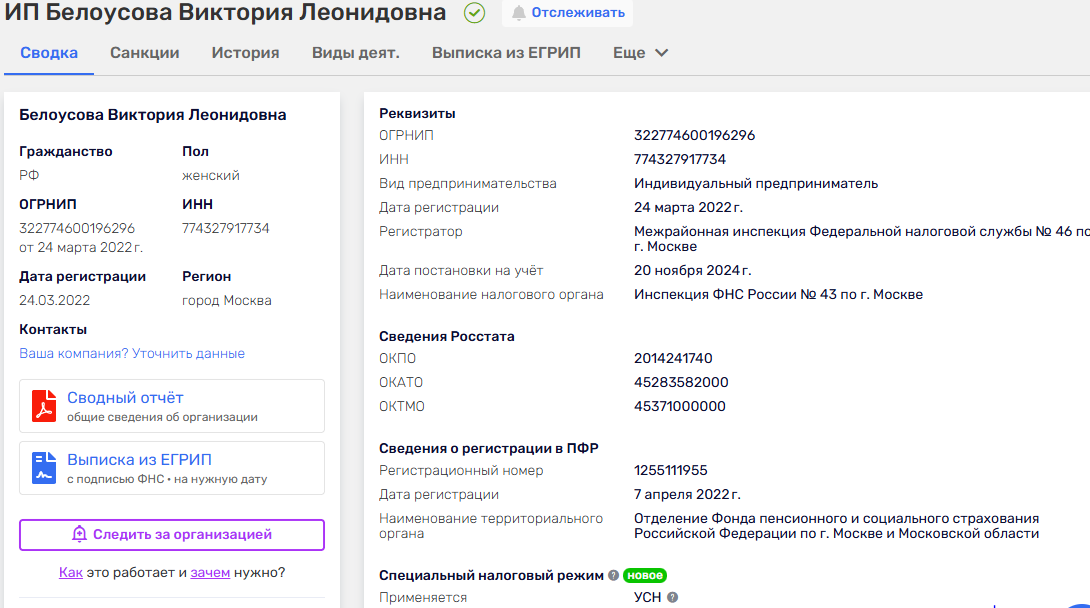Click the "Ваша компания? Уточнить данные" link
Screen dimensions: 1090x608
coord(132,354)
